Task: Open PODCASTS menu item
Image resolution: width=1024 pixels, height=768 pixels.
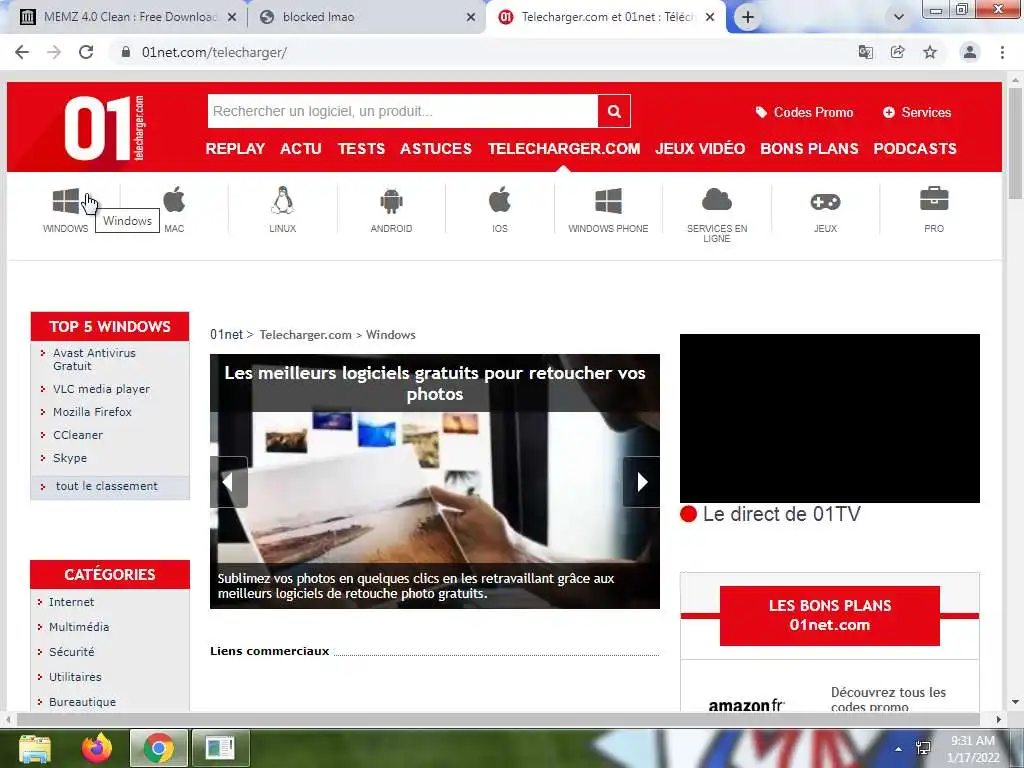Action: [x=915, y=148]
